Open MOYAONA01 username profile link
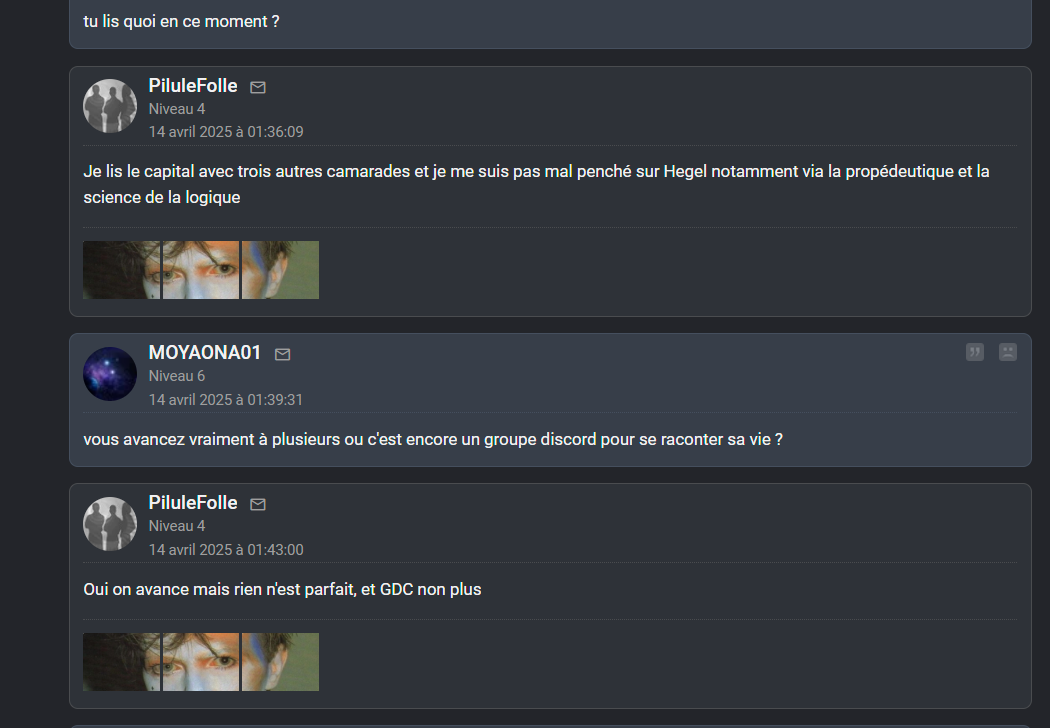Viewport: 1050px width, 728px height. click(205, 353)
